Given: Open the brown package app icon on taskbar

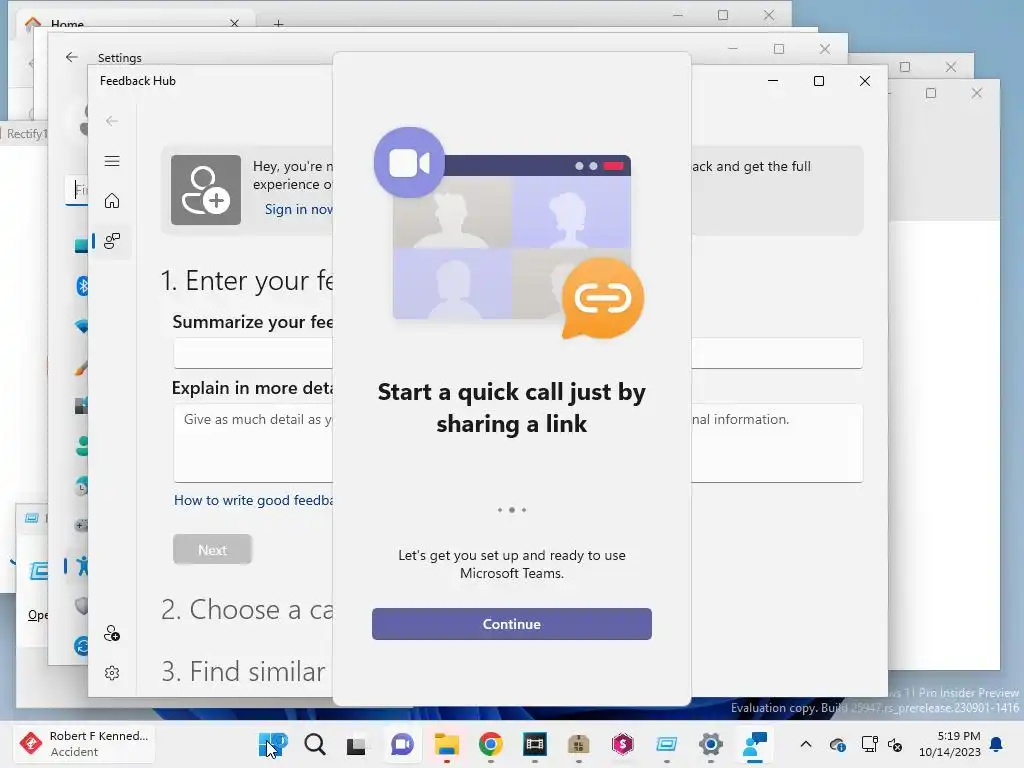Looking at the screenshot, I should coord(579,744).
